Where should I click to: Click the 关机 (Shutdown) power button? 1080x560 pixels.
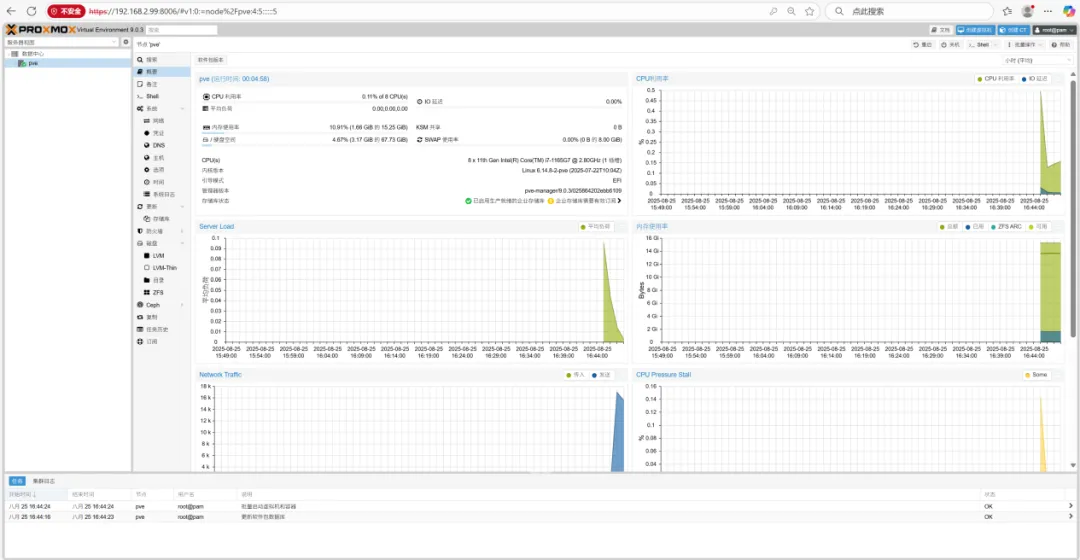click(x=953, y=45)
